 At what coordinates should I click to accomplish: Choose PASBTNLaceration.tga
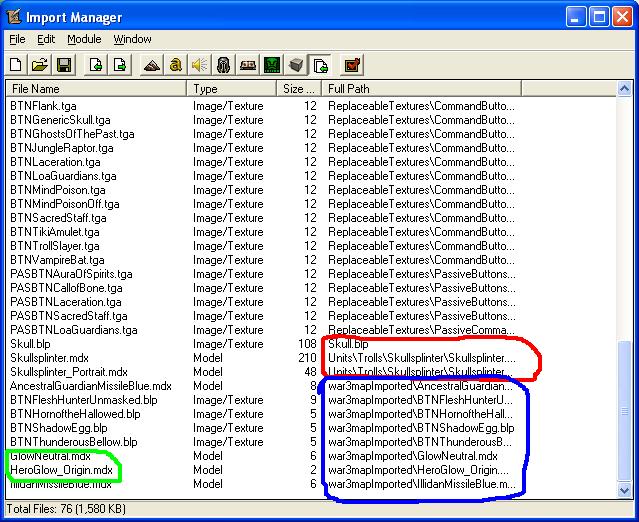(x=66, y=302)
